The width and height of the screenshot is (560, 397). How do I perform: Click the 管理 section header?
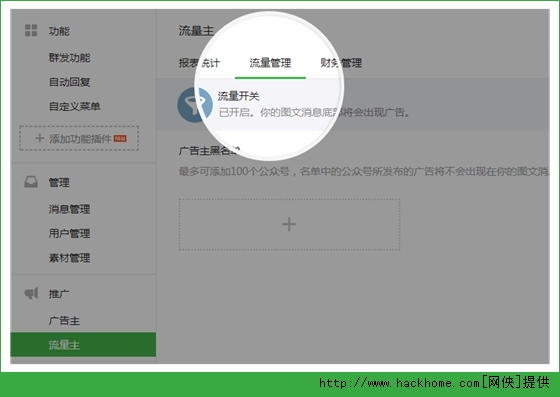point(59,182)
